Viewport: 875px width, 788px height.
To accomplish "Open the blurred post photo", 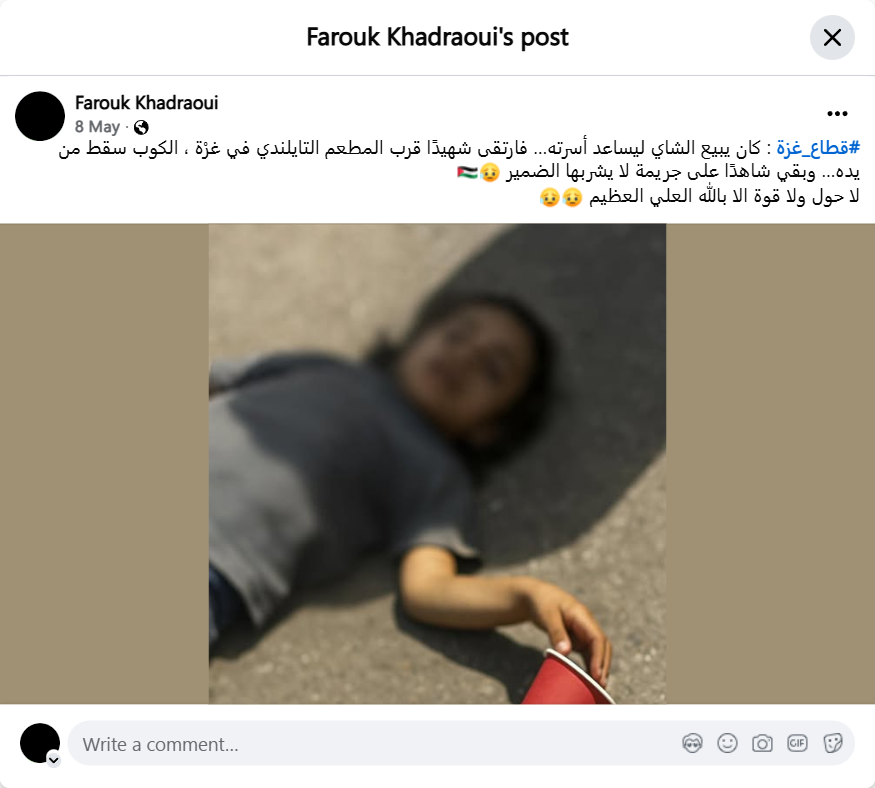I will pos(437,464).
